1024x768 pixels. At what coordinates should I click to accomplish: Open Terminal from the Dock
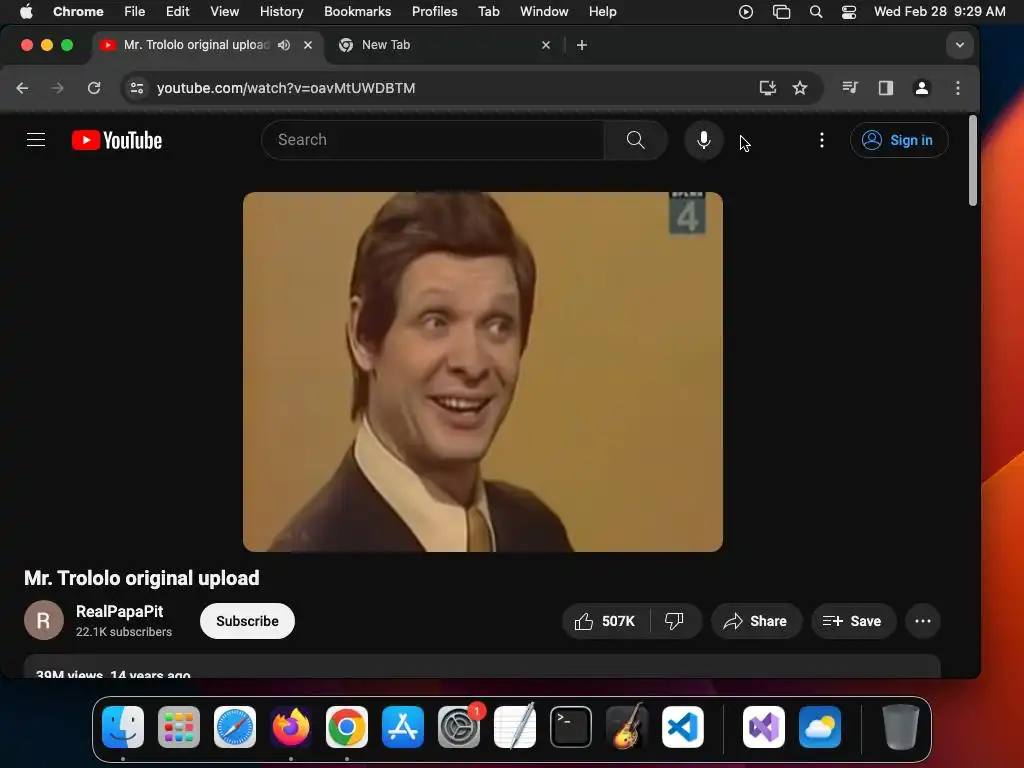[571, 727]
